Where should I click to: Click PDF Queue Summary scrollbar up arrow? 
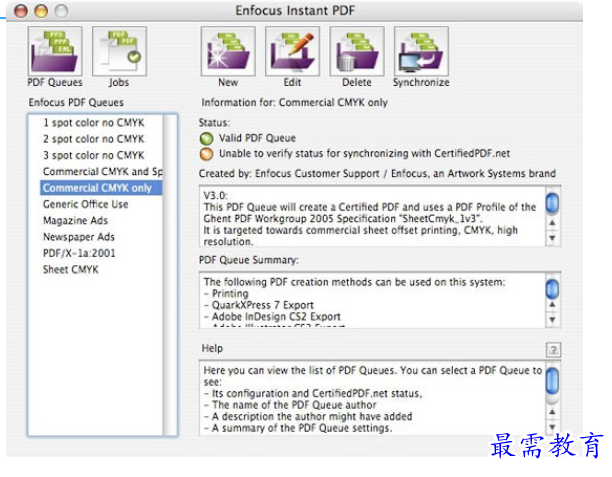(552, 304)
